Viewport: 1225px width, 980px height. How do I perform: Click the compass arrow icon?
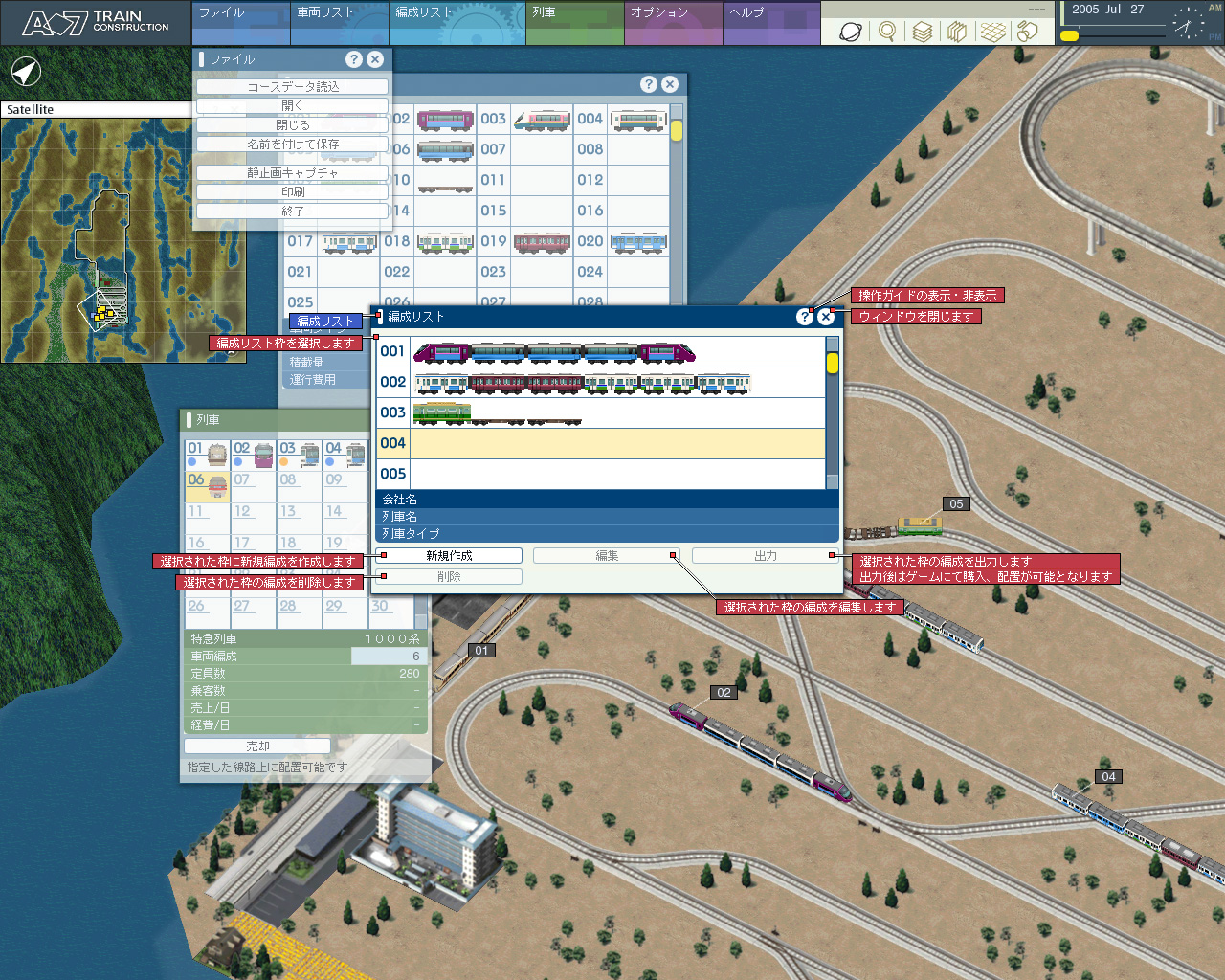(26, 72)
